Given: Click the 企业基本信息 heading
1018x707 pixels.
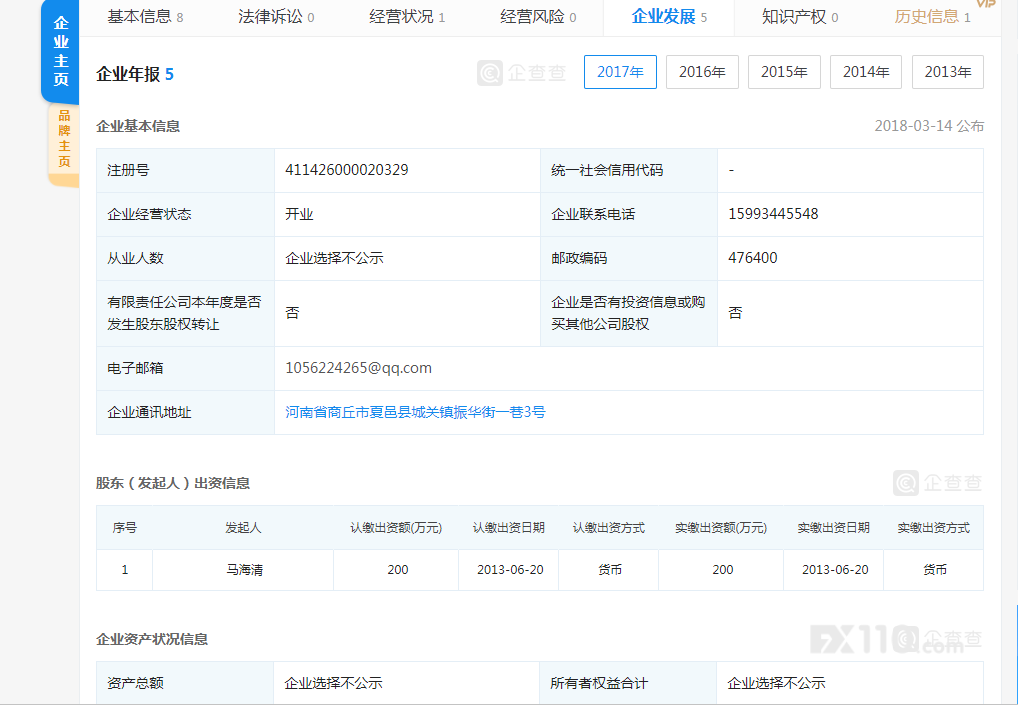Looking at the screenshot, I should [138, 126].
